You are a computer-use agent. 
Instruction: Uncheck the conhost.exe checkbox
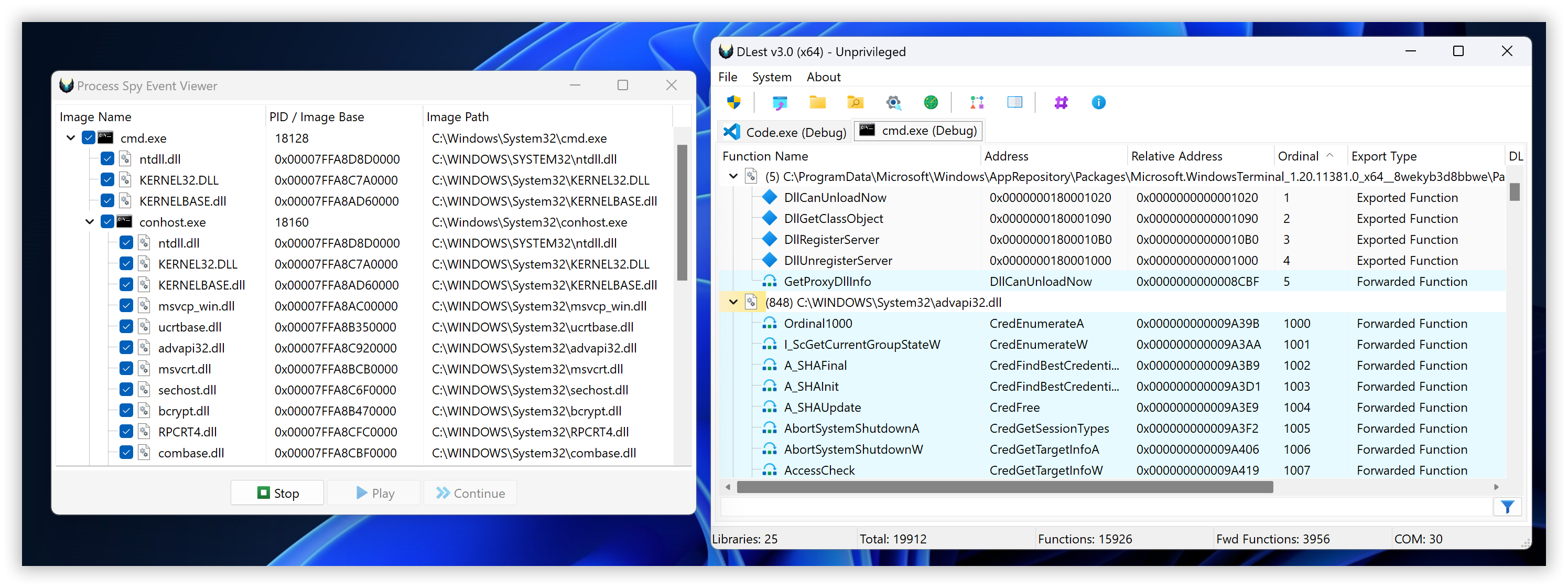108,222
